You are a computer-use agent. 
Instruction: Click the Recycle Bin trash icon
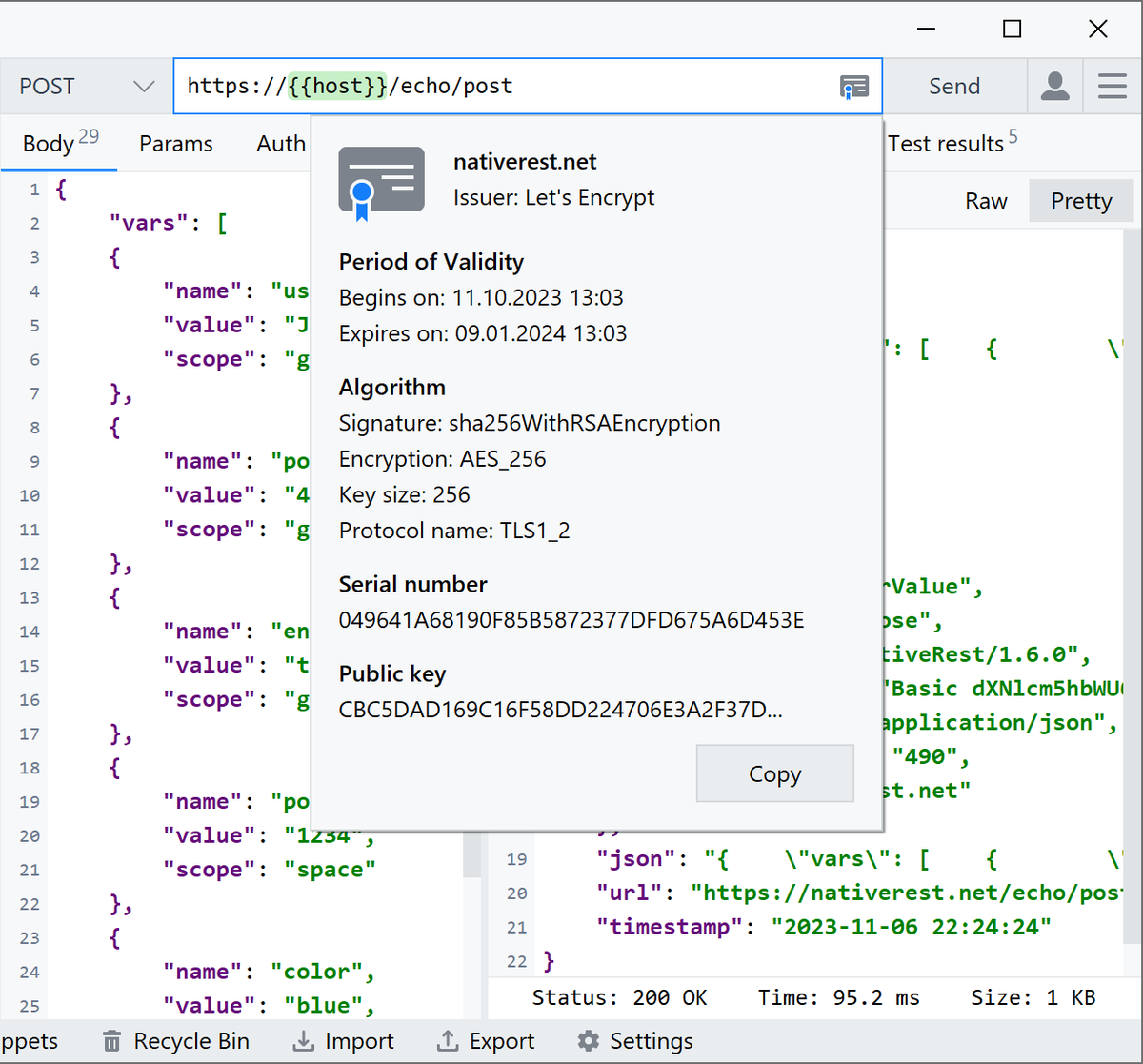[x=112, y=1041]
